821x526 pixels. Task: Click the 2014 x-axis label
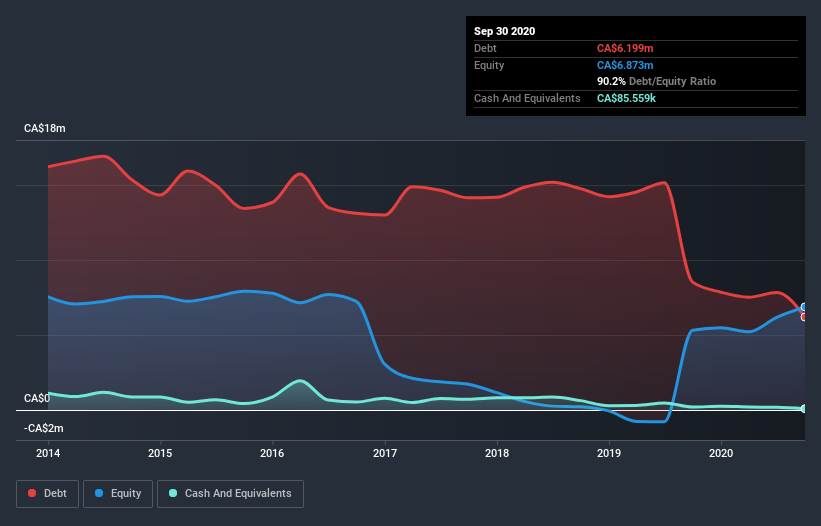point(48,453)
